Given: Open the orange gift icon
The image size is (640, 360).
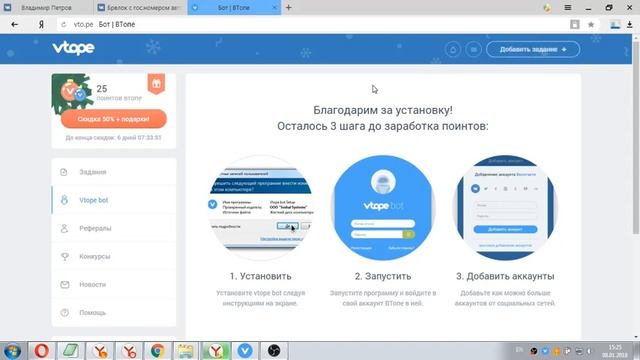Looking at the screenshot, I should pos(156,84).
